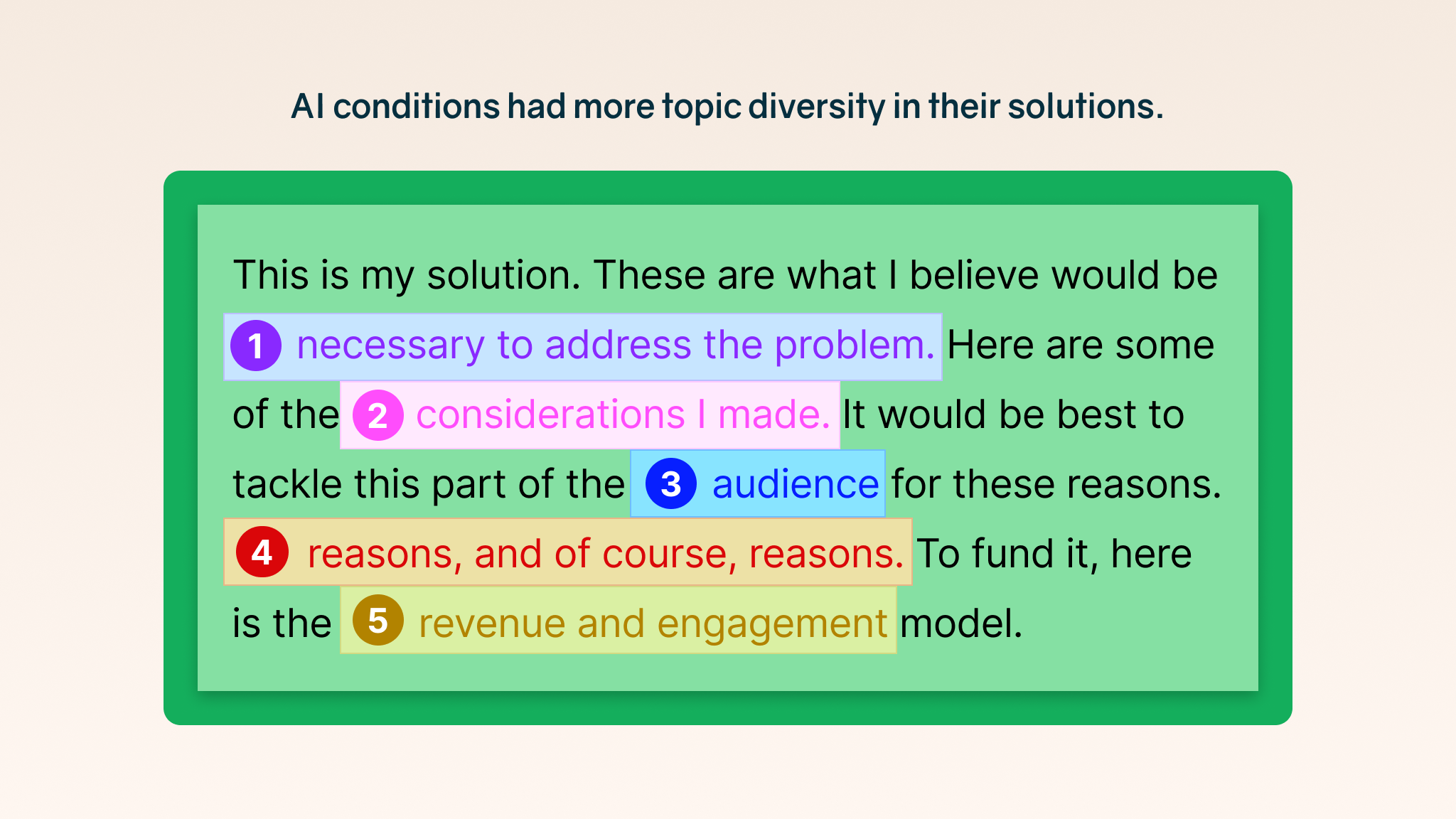Click the blue highlighted word "audience"

pyautogui.click(x=796, y=485)
